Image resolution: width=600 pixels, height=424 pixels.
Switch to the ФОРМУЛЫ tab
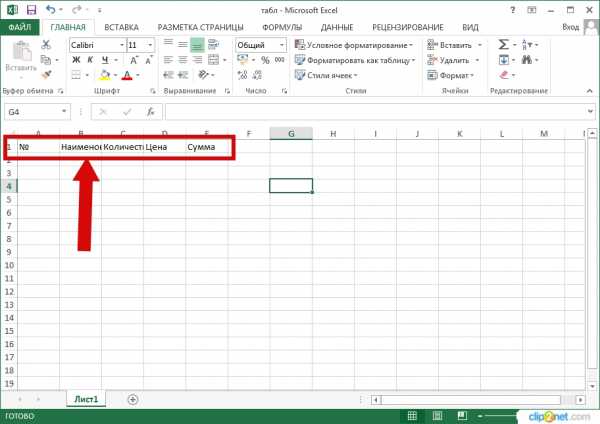coord(282,27)
